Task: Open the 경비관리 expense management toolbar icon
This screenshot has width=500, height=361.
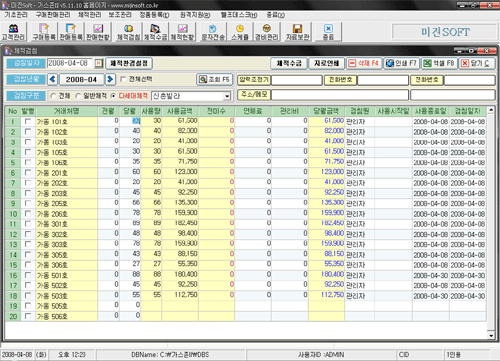Action: click(x=266, y=32)
